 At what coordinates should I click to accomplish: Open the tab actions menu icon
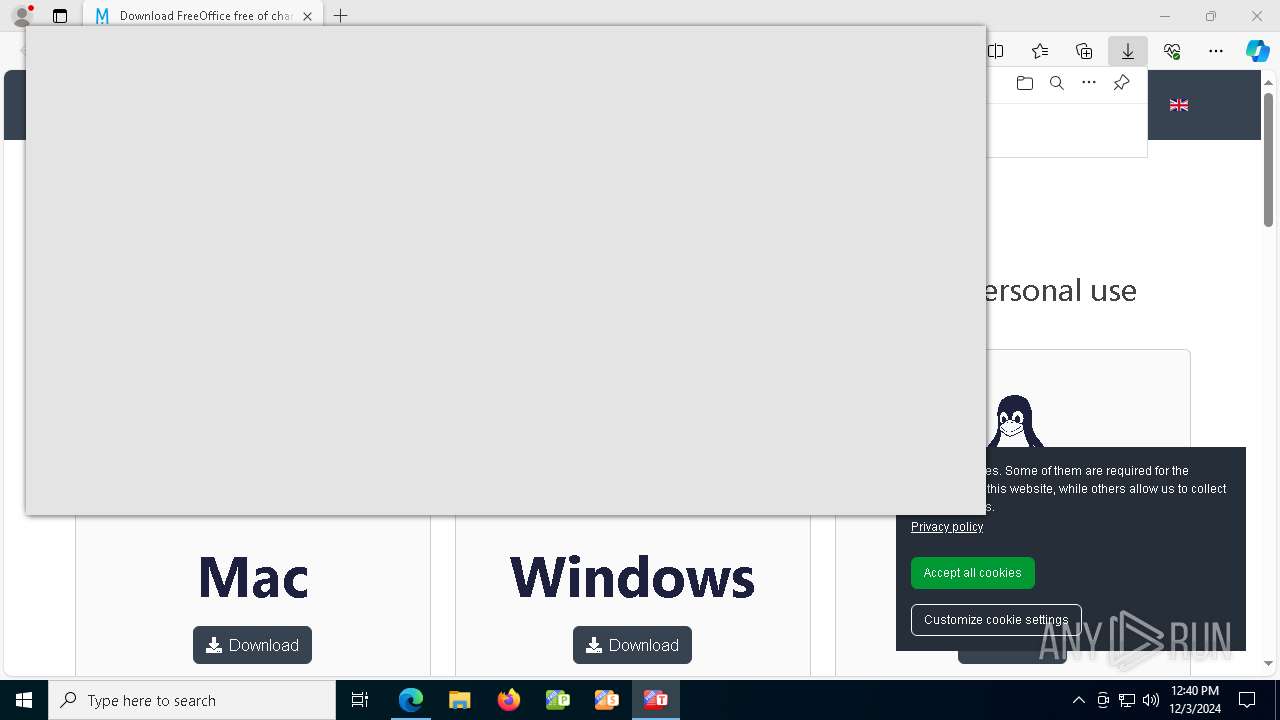pyautogui.click(x=60, y=16)
